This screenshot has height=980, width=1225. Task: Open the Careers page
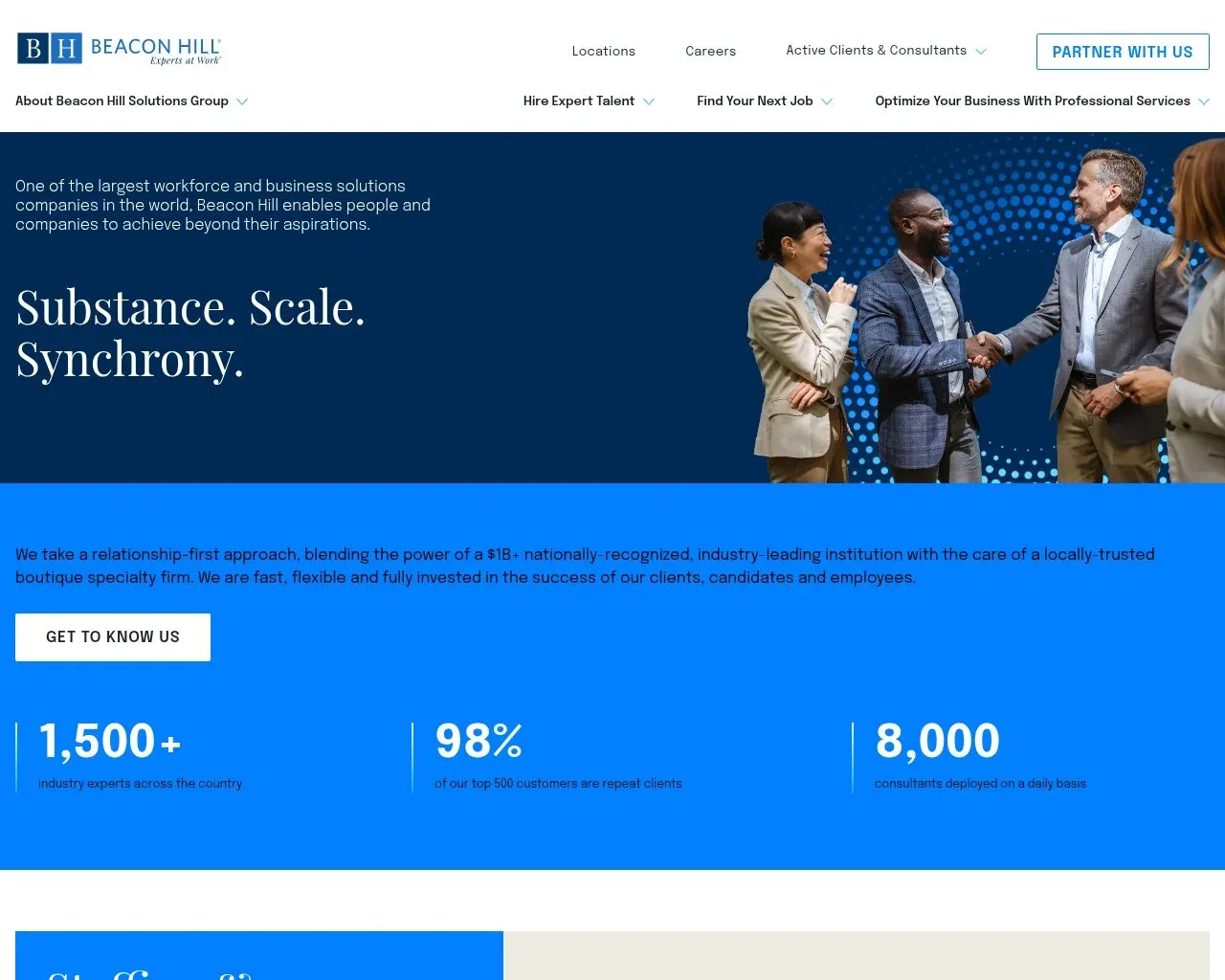[710, 52]
